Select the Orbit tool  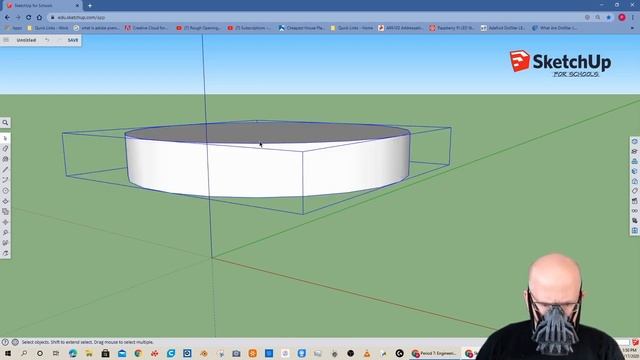click(x=5, y=253)
